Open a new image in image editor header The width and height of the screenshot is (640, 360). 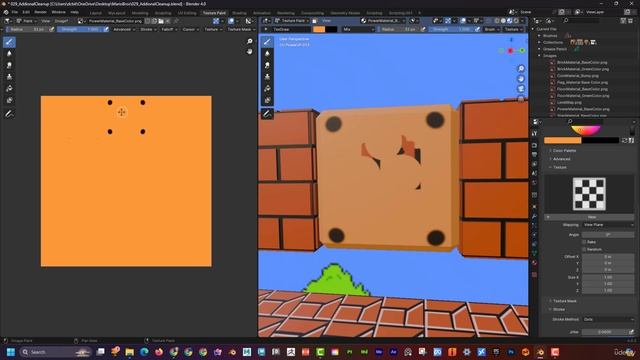154,20
